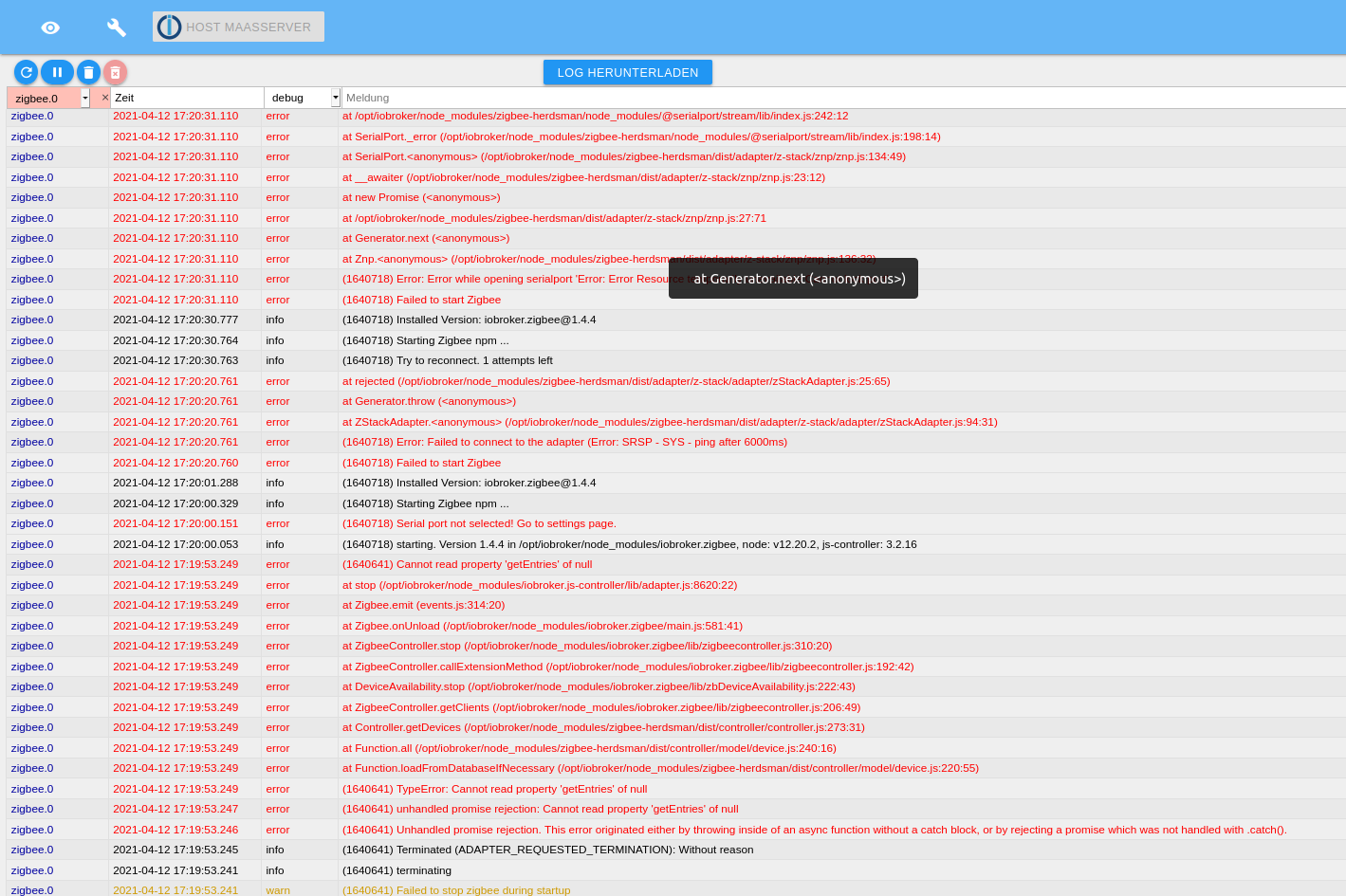This screenshot has height=896, width=1346.
Task: Click timestamp 2021-04-12 17:20:00.053
Action: point(175,544)
